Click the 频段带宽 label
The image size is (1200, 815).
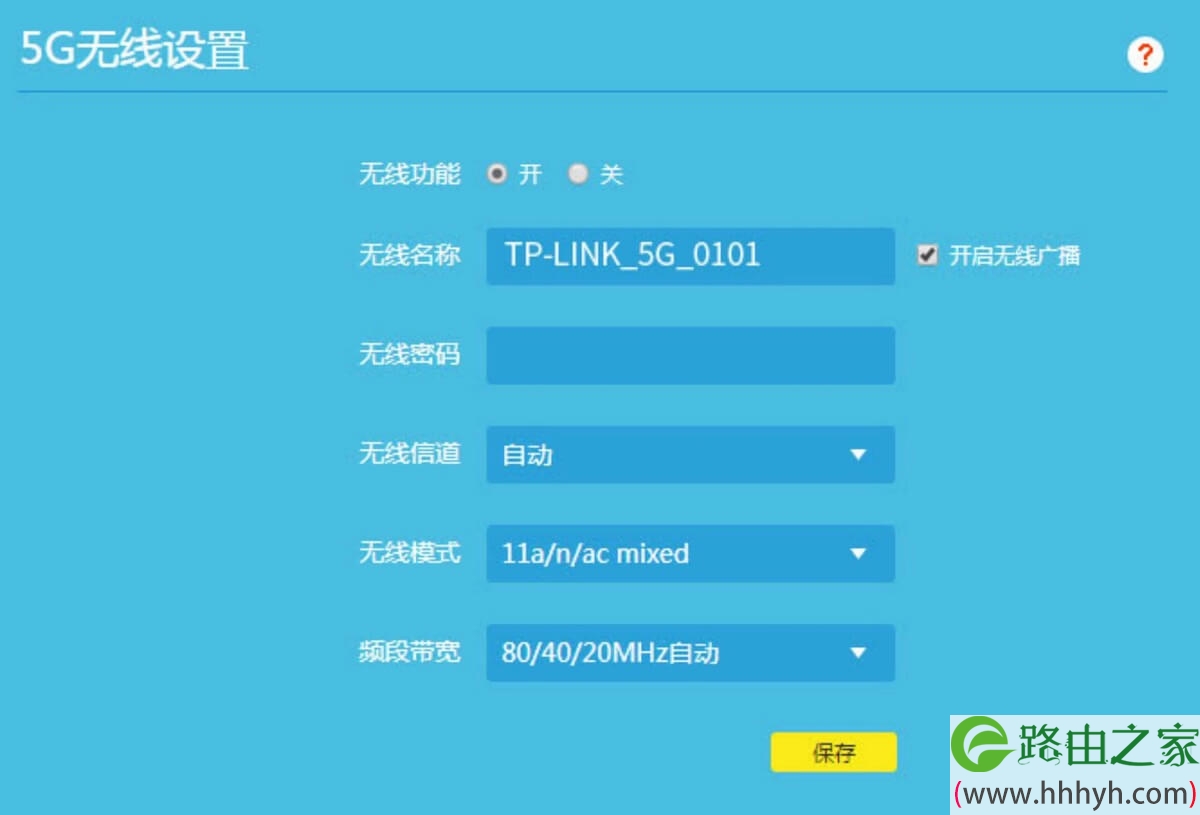(410, 652)
